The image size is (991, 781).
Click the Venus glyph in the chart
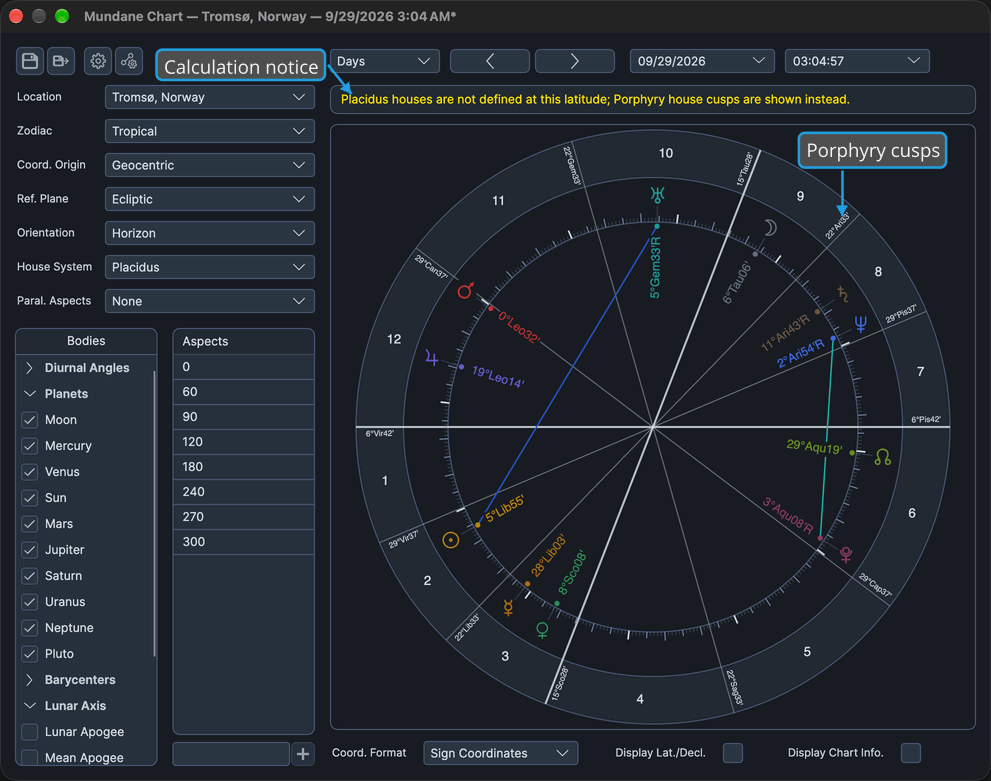click(542, 630)
